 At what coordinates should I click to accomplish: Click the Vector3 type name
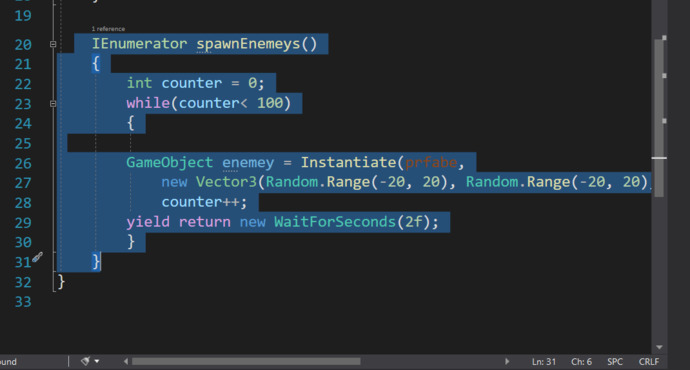pos(226,182)
